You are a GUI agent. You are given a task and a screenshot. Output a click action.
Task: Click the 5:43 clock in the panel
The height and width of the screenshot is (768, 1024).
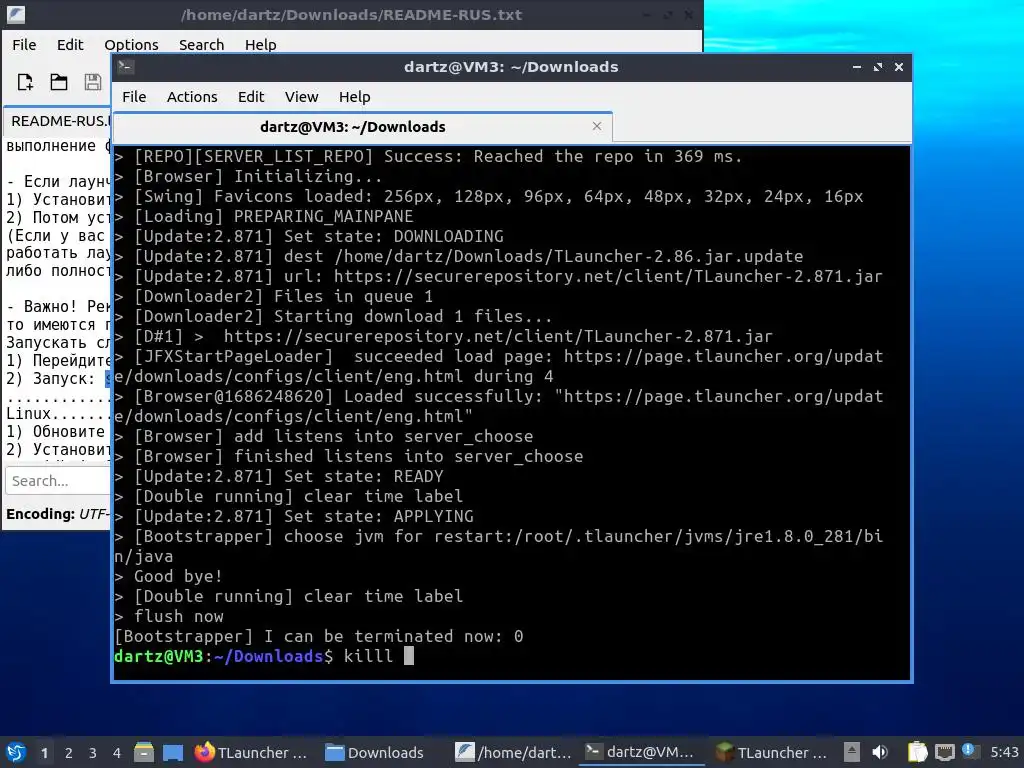[x=1004, y=752]
